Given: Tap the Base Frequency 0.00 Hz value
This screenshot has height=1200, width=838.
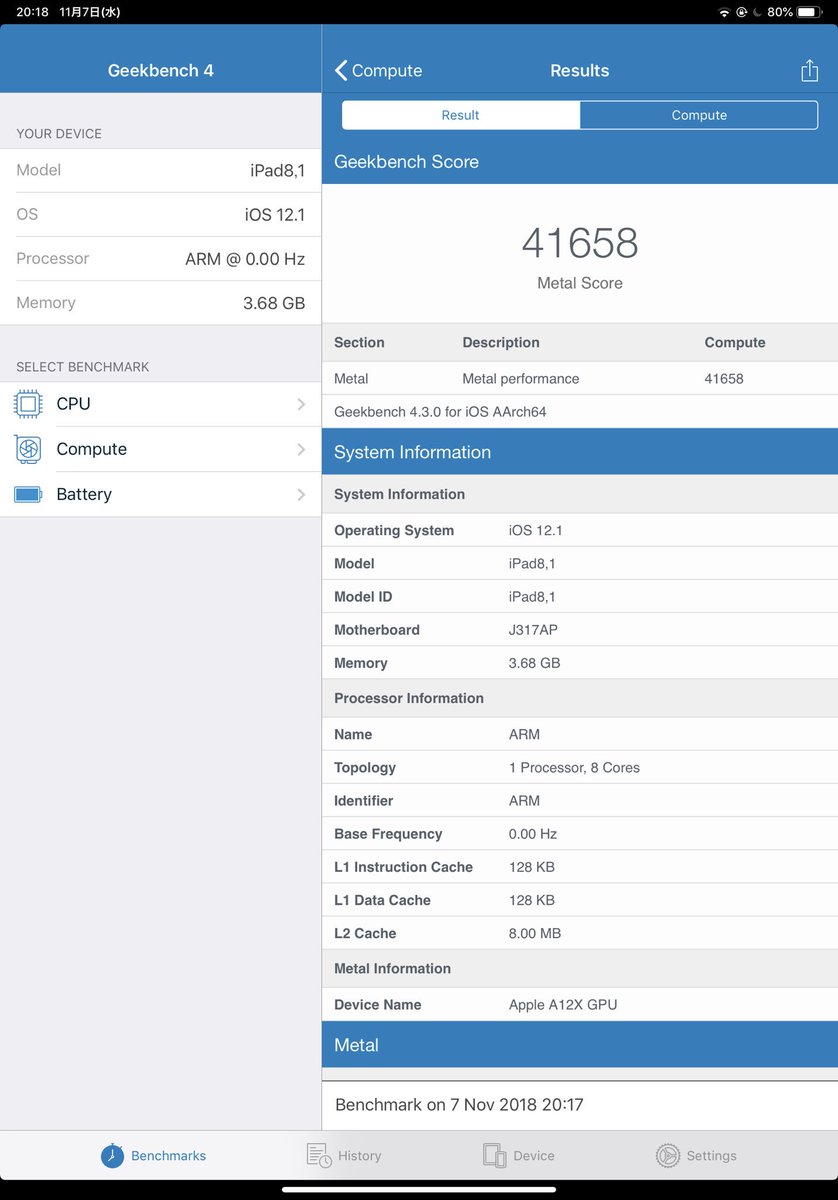Looking at the screenshot, I should (x=533, y=834).
